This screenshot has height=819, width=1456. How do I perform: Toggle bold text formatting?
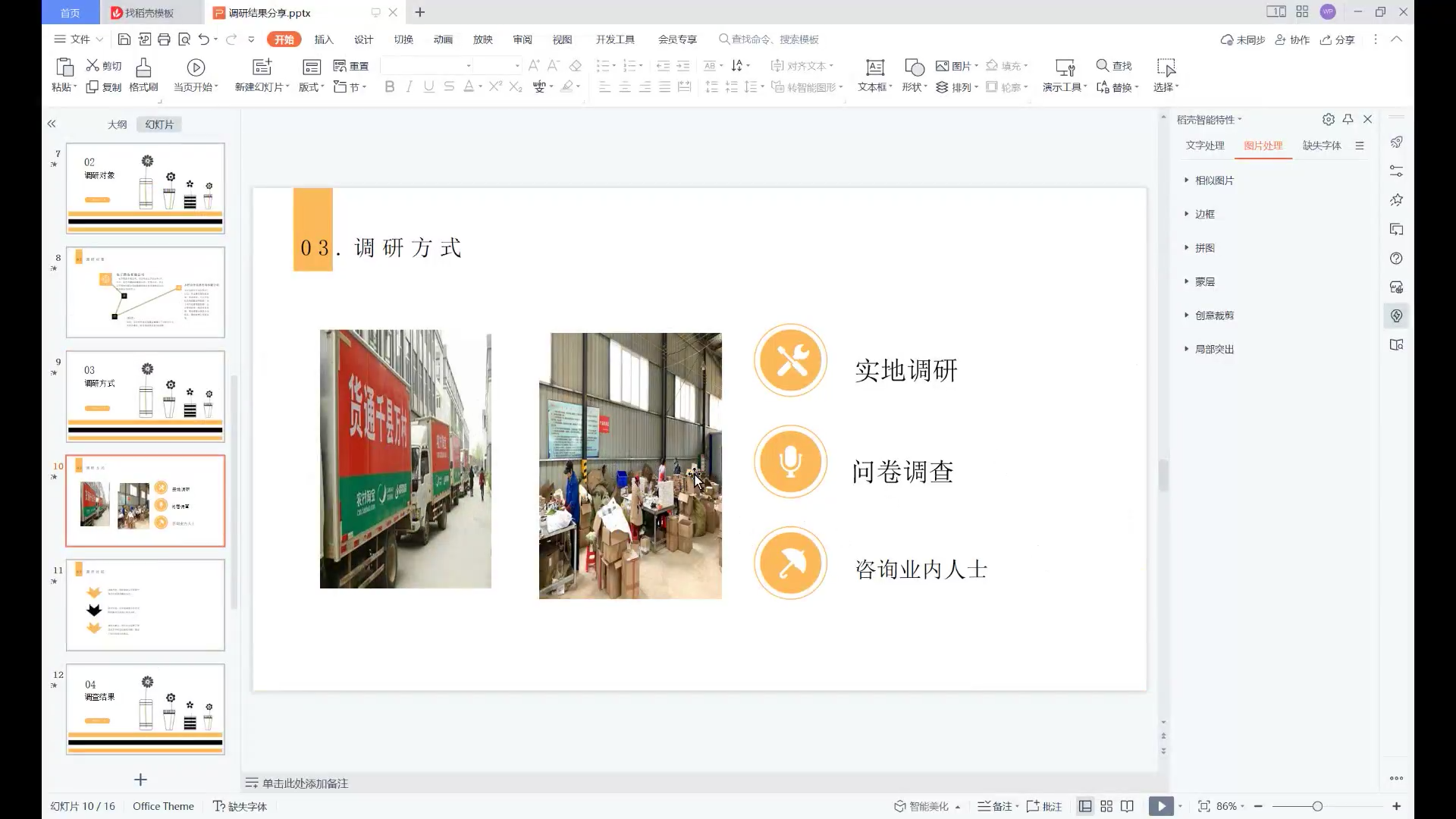(x=390, y=87)
